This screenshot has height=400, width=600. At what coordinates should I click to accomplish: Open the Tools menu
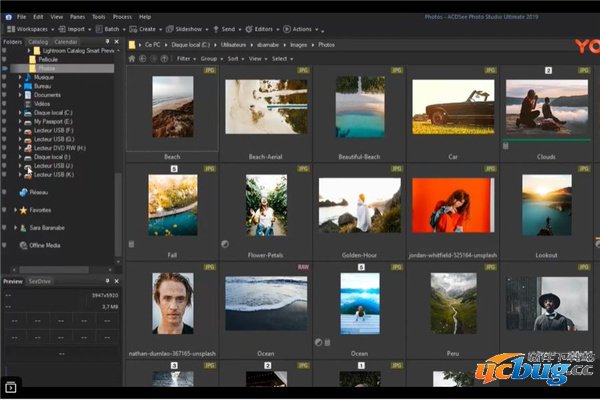click(99, 17)
